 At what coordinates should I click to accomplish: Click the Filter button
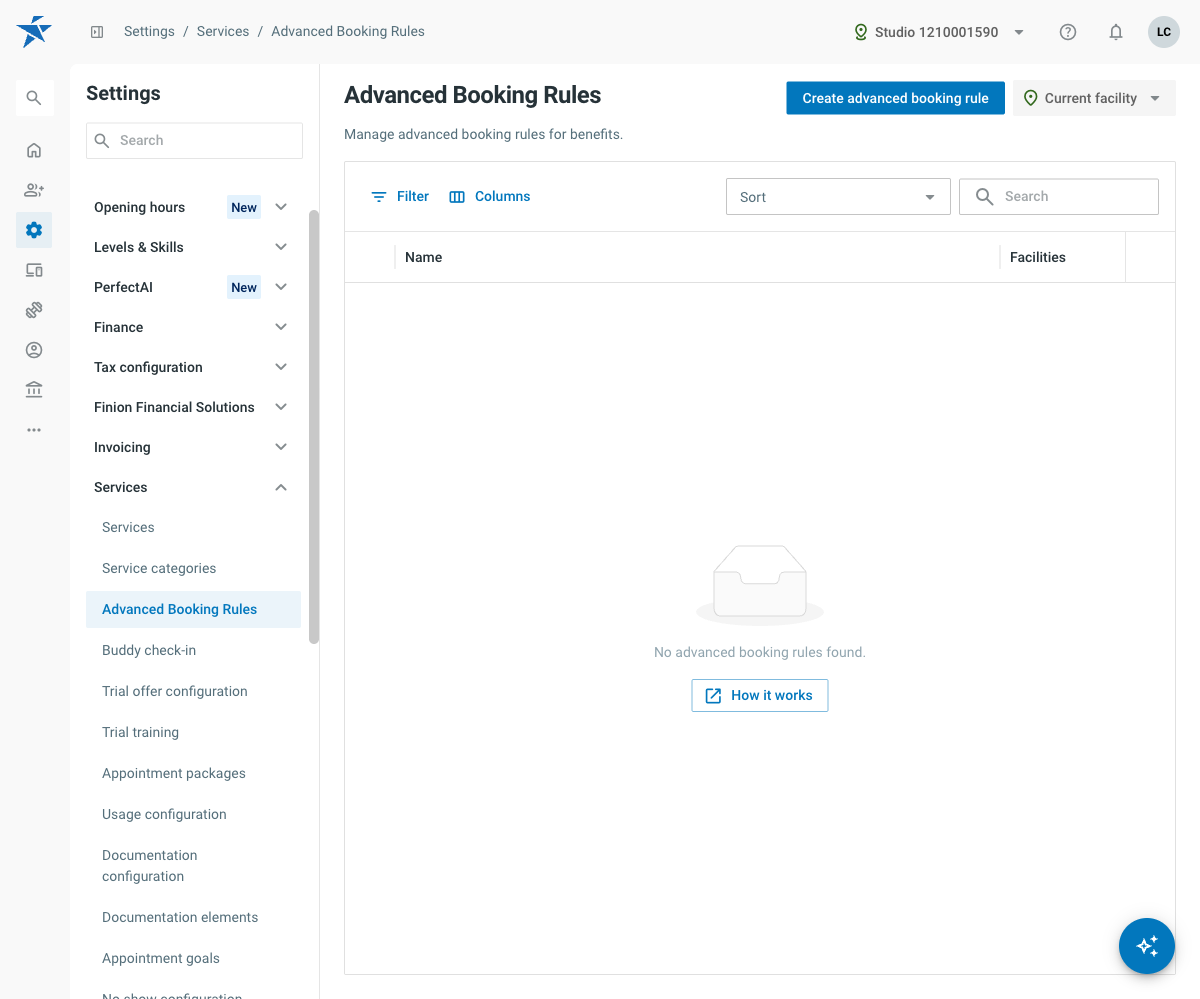[x=400, y=196]
